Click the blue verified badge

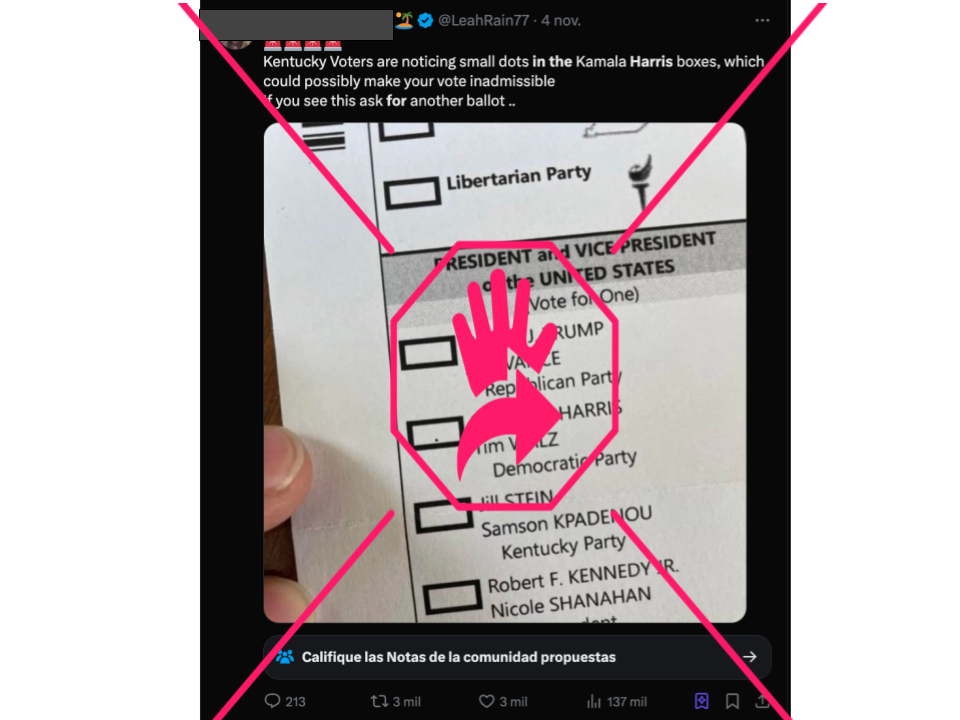click(x=426, y=21)
